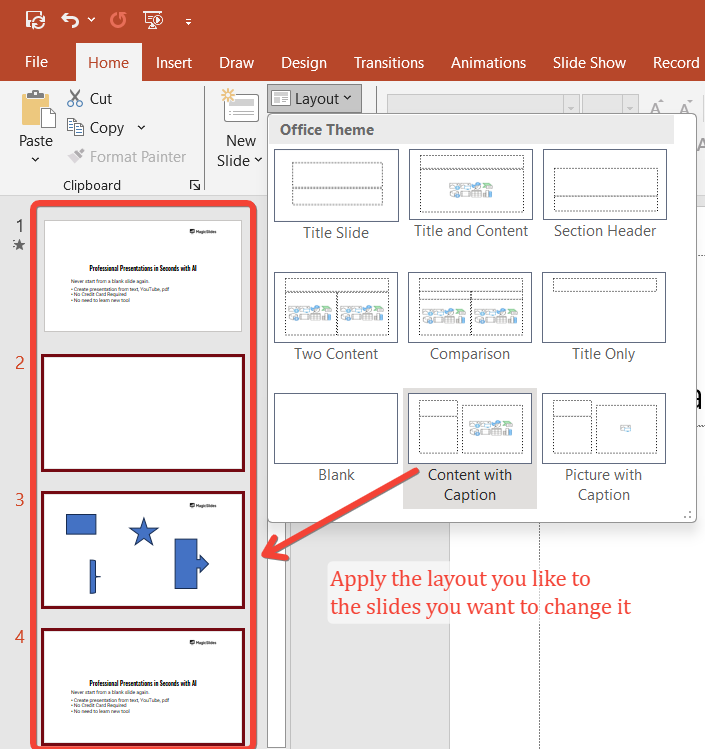Apply the Content with Caption layout

coord(470,429)
